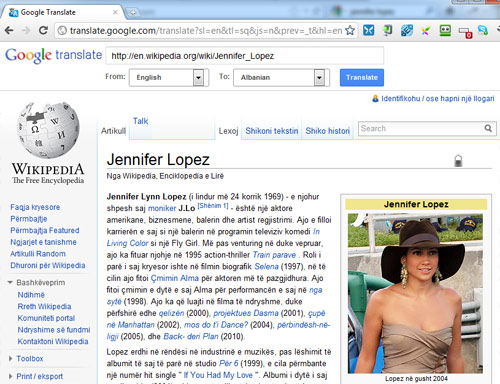The image size is (500, 384).
Task: Open the Shiko histori tab
Action: (328, 131)
